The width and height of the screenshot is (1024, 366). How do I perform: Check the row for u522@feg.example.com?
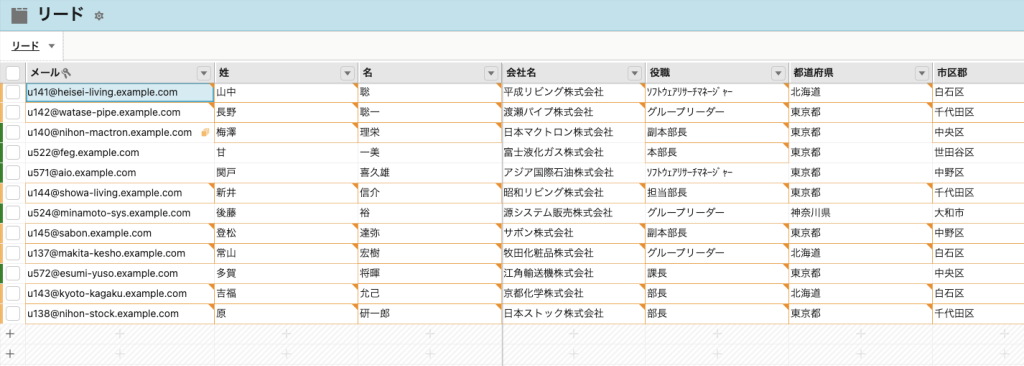pyautogui.click(x=13, y=153)
